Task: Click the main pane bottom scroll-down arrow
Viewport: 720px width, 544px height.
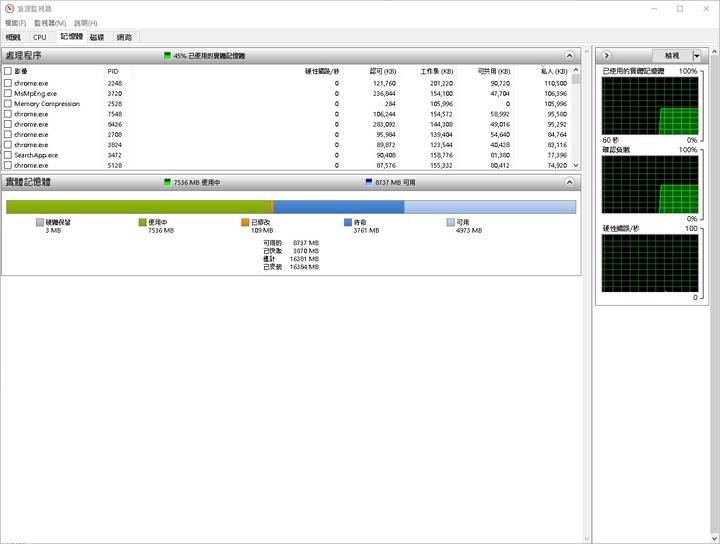Action: click(x=586, y=538)
